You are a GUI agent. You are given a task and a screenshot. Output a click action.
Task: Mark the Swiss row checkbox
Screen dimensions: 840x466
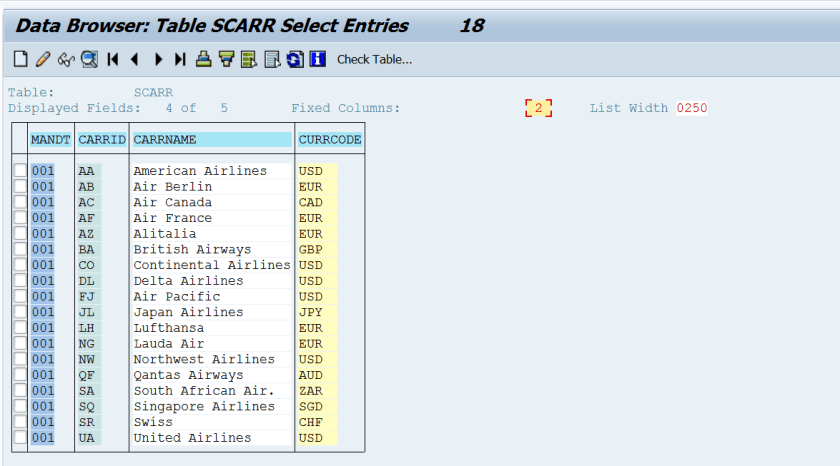point(20,422)
